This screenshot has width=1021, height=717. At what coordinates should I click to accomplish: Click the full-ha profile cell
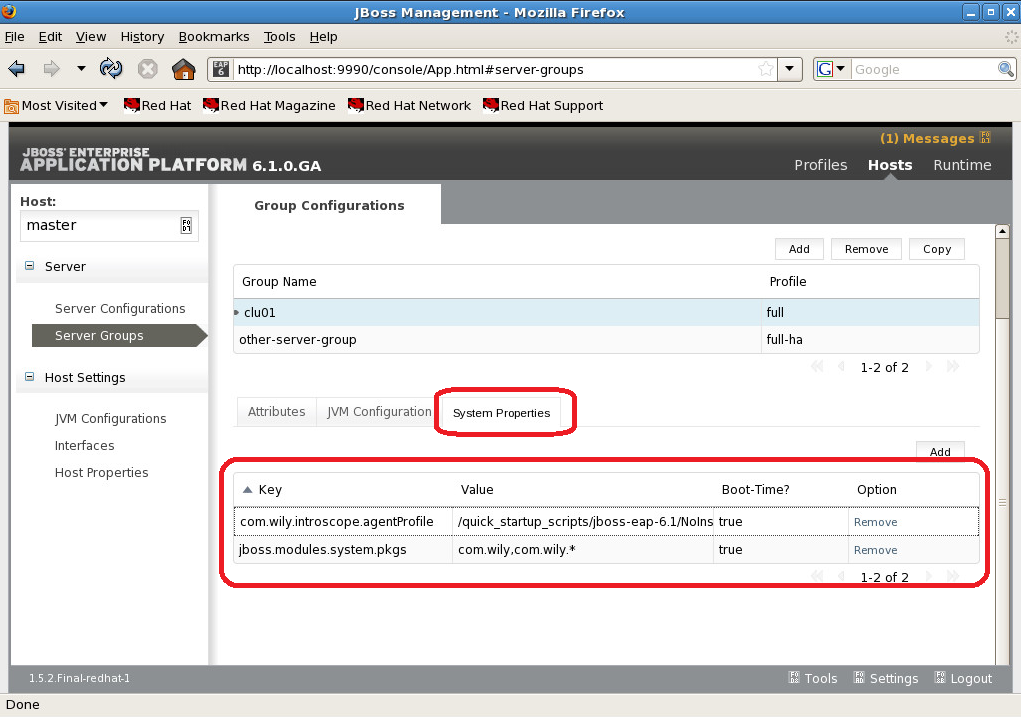pyautogui.click(x=870, y=339)
